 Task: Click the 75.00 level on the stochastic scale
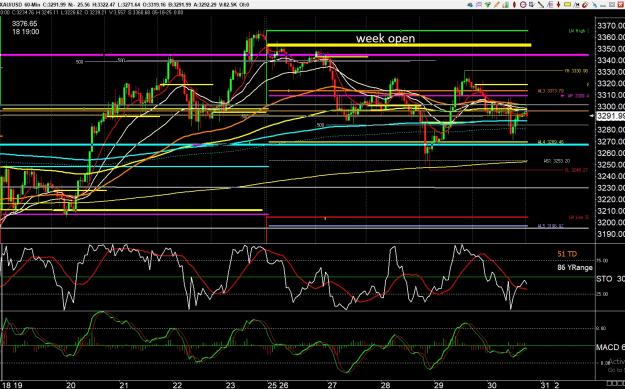(602, 260)
